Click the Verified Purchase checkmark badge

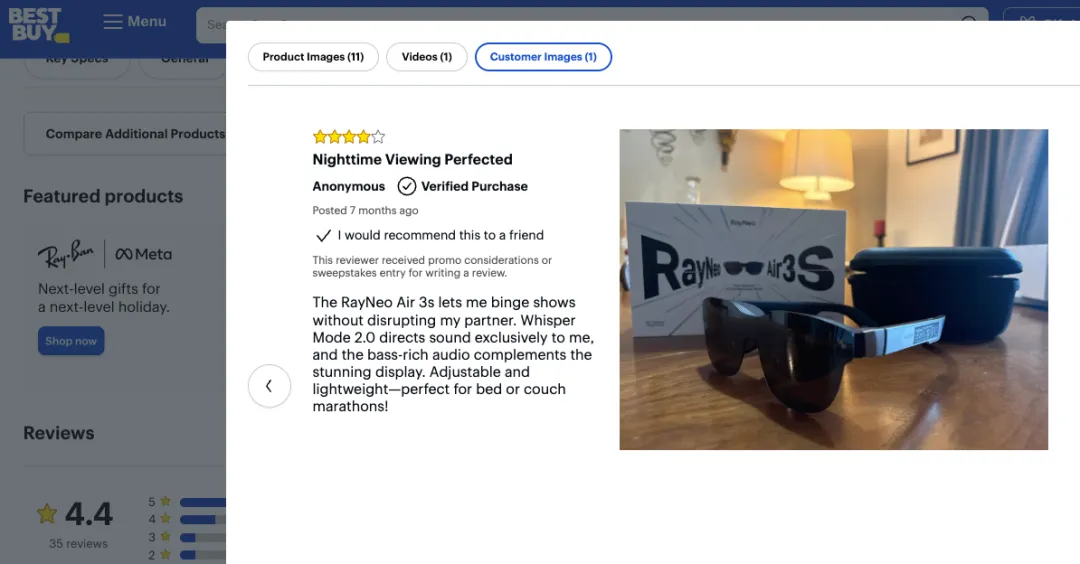[x=406, y=186]
